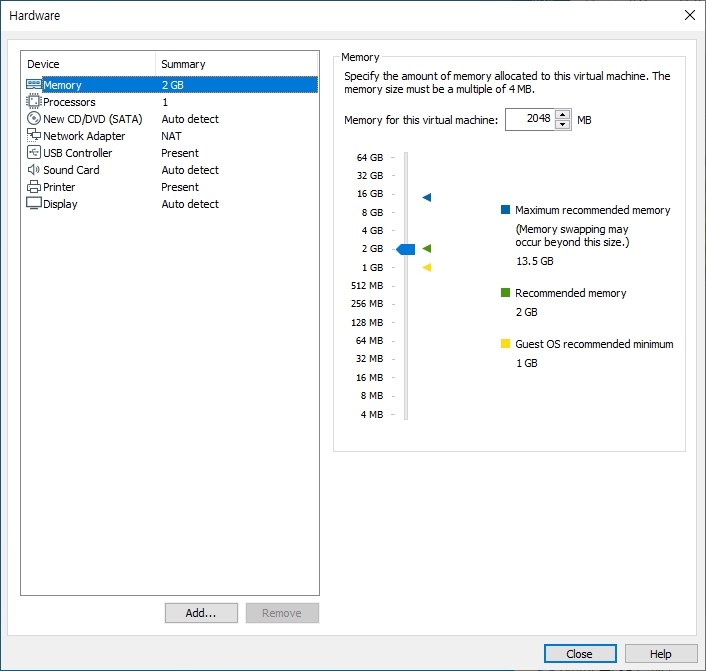Click the Sound Card speaker icon
The image size is (706, 671).
tap(34, 169)
